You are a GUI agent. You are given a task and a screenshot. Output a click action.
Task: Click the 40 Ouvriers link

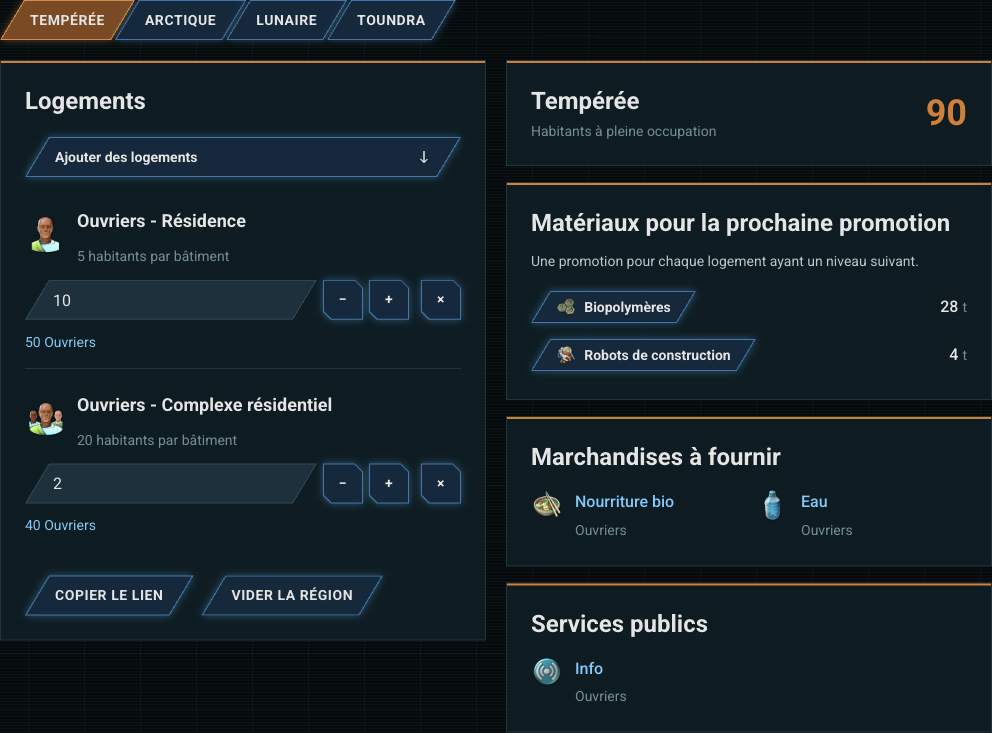(61, 526)
